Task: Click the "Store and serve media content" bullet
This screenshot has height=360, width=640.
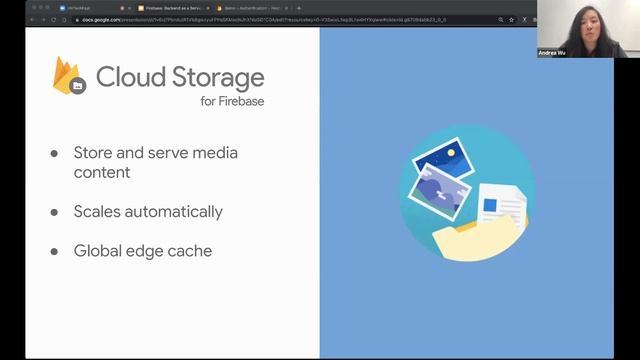Action: (x=156, y=162)
